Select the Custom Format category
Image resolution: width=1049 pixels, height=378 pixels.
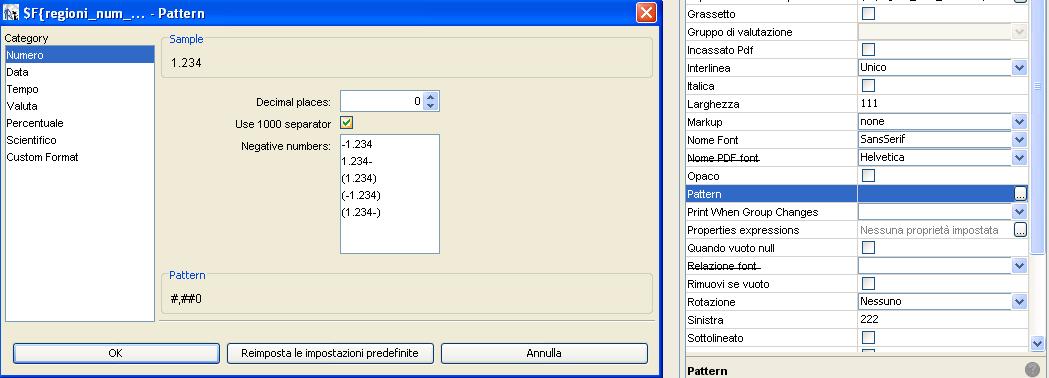(x=42, y=157)
